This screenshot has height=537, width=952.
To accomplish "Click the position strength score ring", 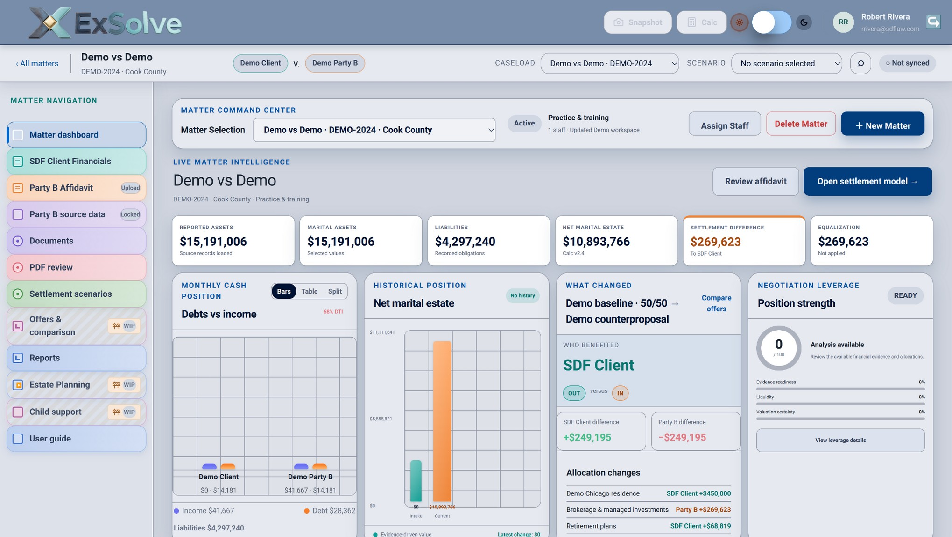I will pyautogui.click(x=778, y=348).
